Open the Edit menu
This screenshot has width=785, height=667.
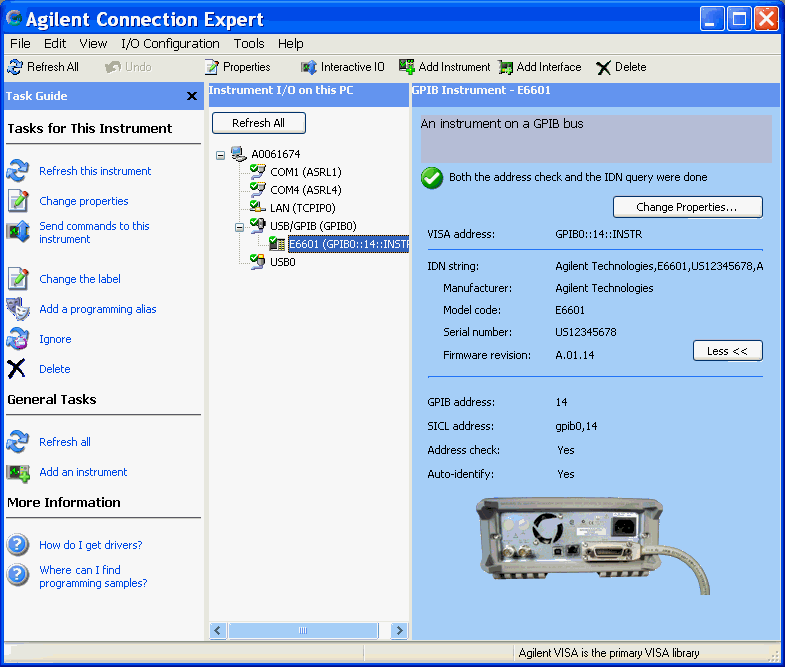point(55,44)
